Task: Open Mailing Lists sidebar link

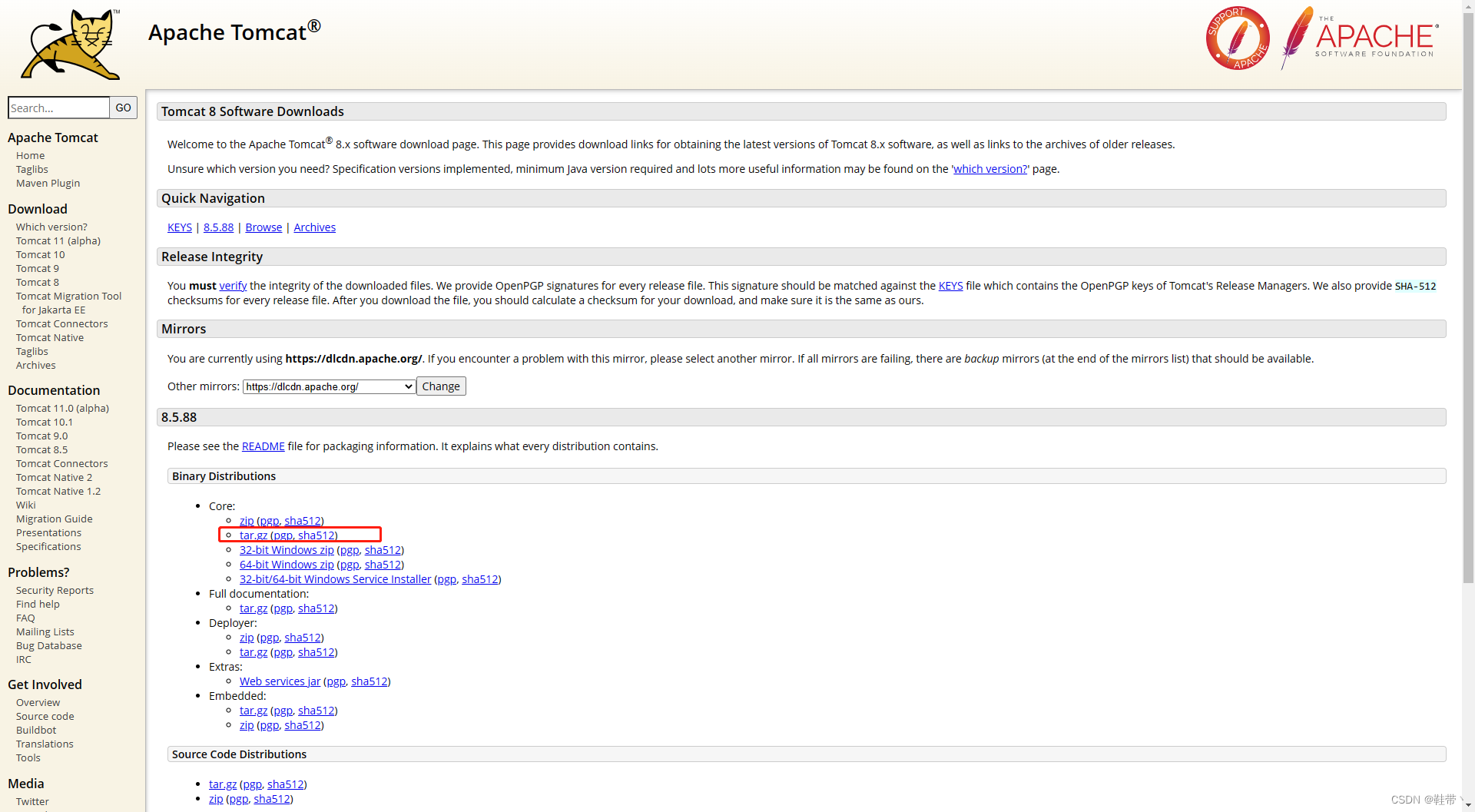Action: click(x=45, y=631)
